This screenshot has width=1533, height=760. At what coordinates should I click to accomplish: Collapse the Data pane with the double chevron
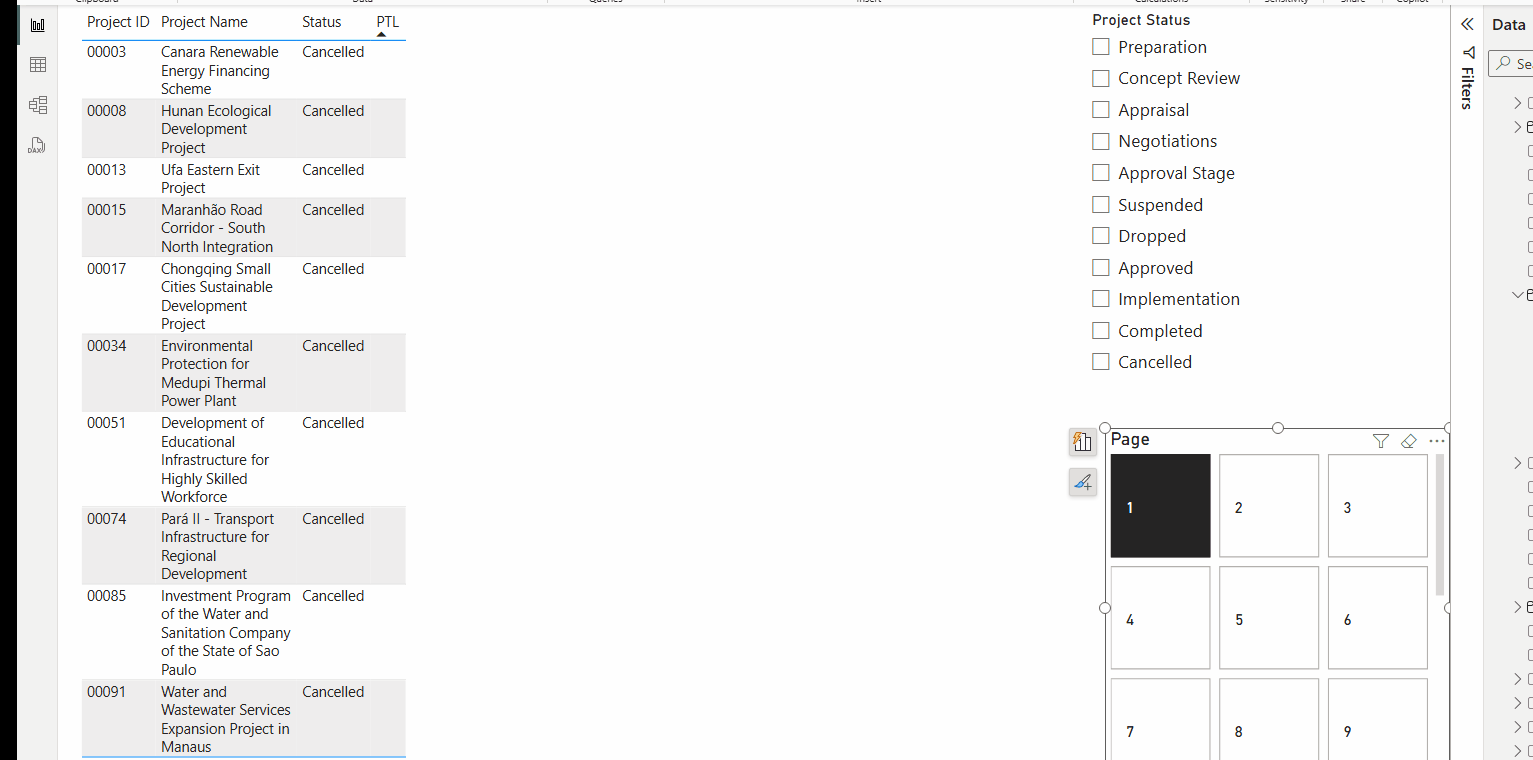(1466, 23)
